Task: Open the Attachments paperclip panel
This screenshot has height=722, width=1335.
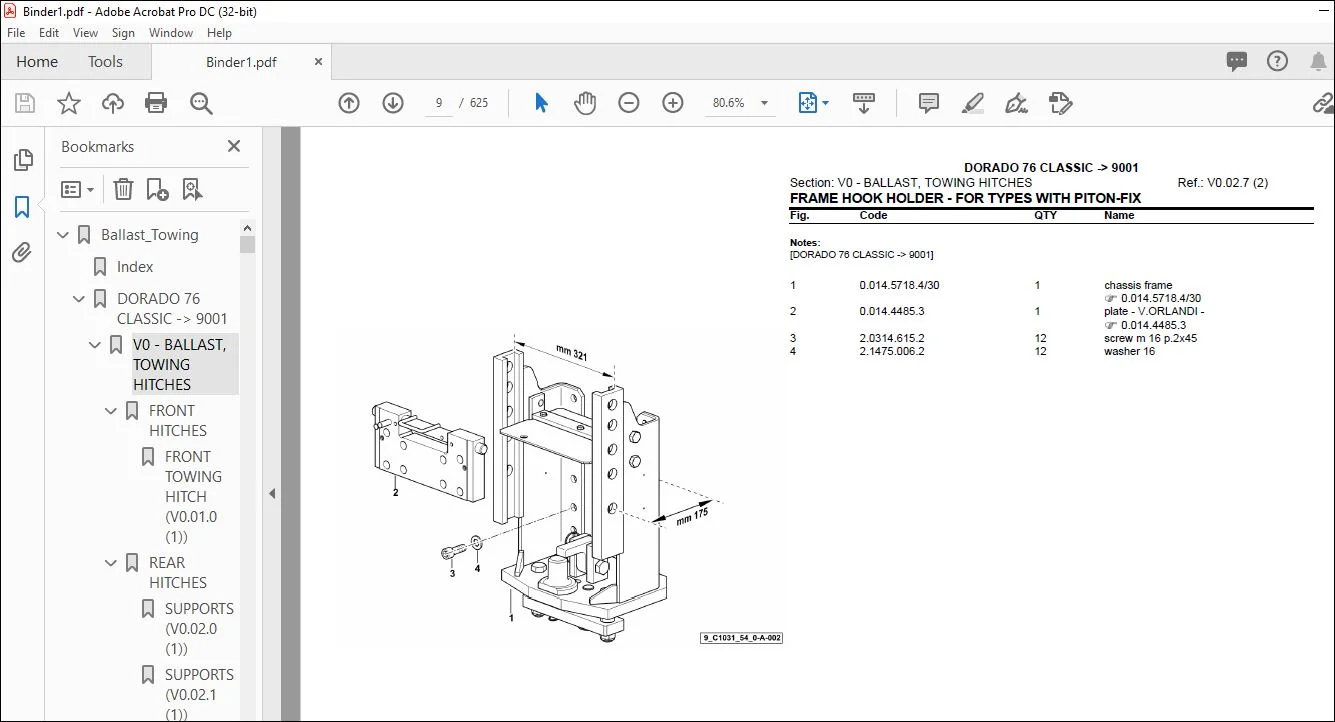Action: (22, 253)
